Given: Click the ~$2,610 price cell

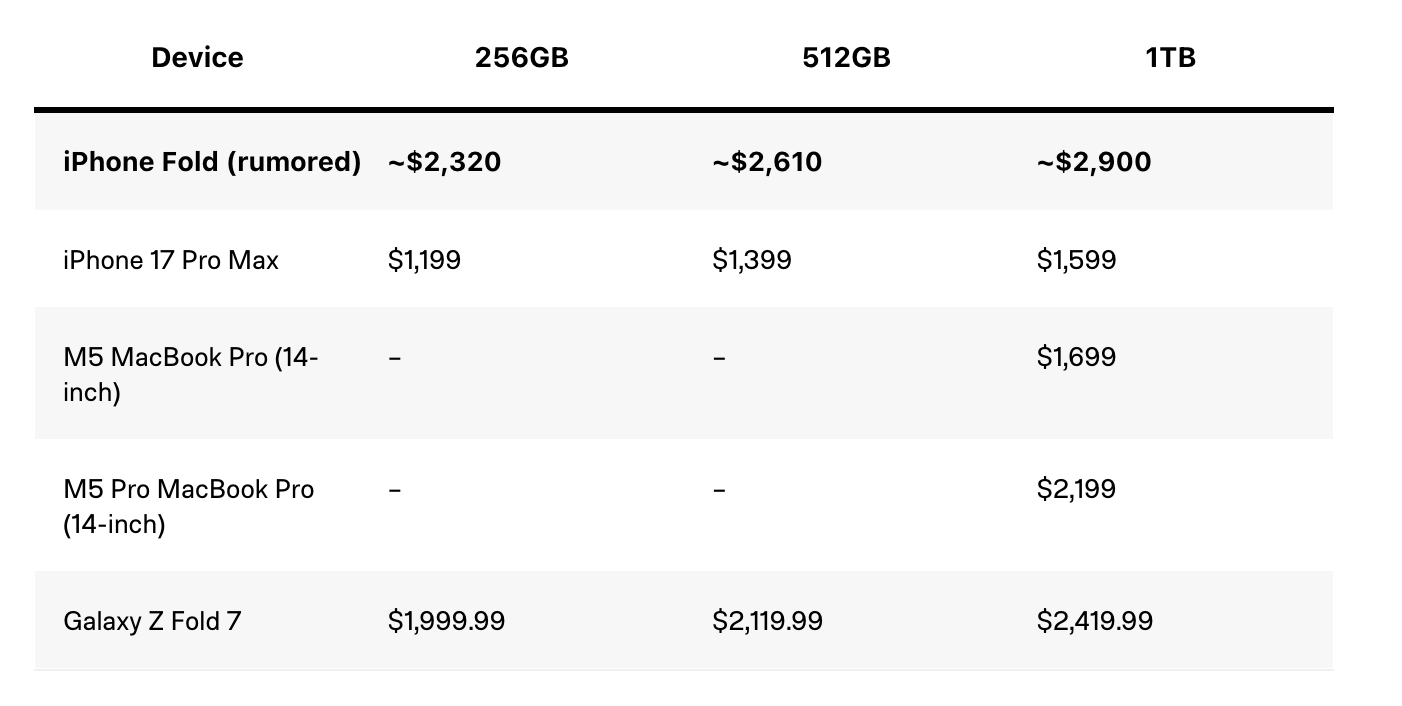Looking at the screenshot, I should click(x=767, y=162).
